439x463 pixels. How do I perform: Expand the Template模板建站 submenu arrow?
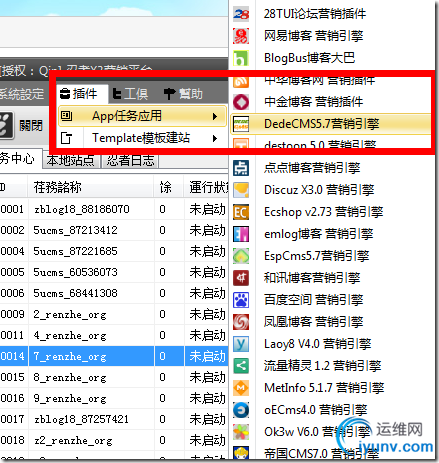coord(215,138)
